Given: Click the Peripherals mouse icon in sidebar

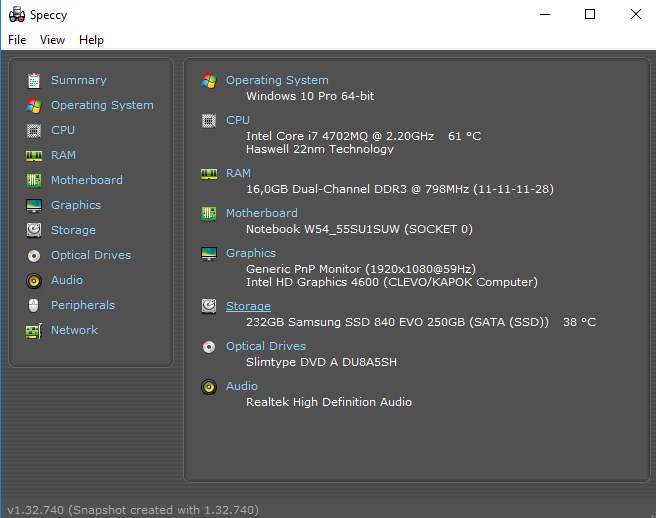Looking at the screenshot, I should pos(34,305).
